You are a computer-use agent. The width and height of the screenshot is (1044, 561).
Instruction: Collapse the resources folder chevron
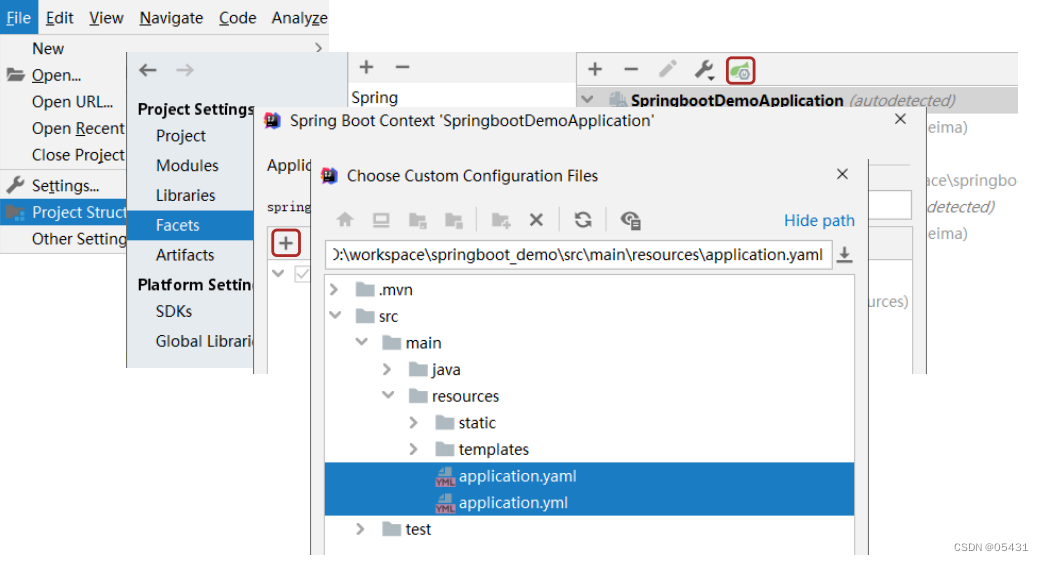(x=388, y=395)
